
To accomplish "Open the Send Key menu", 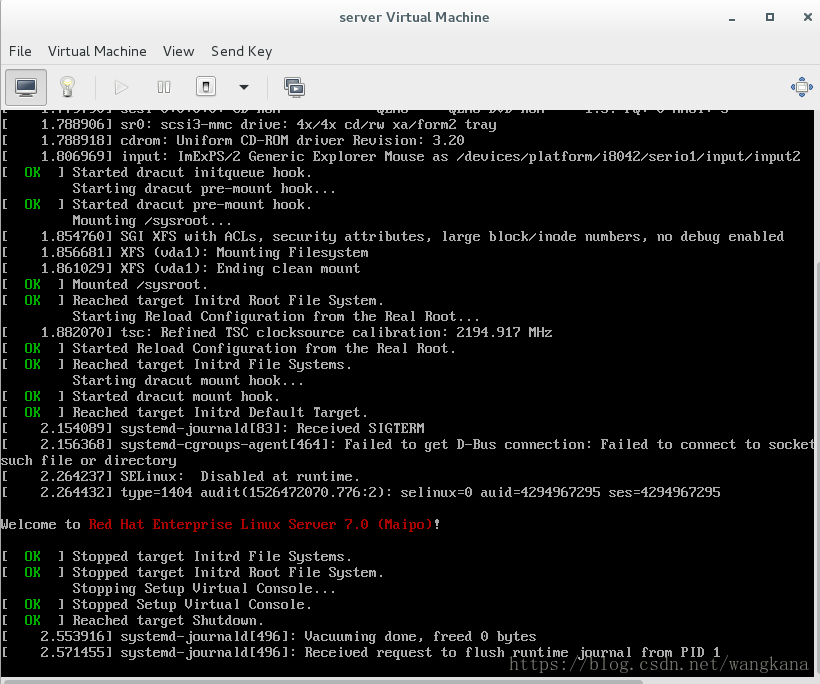I will click(x=242, y=51).
